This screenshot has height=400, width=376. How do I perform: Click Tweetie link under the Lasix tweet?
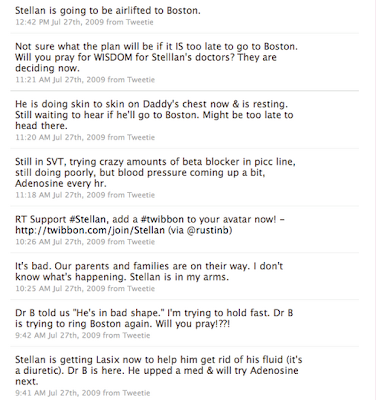[136, 393]
